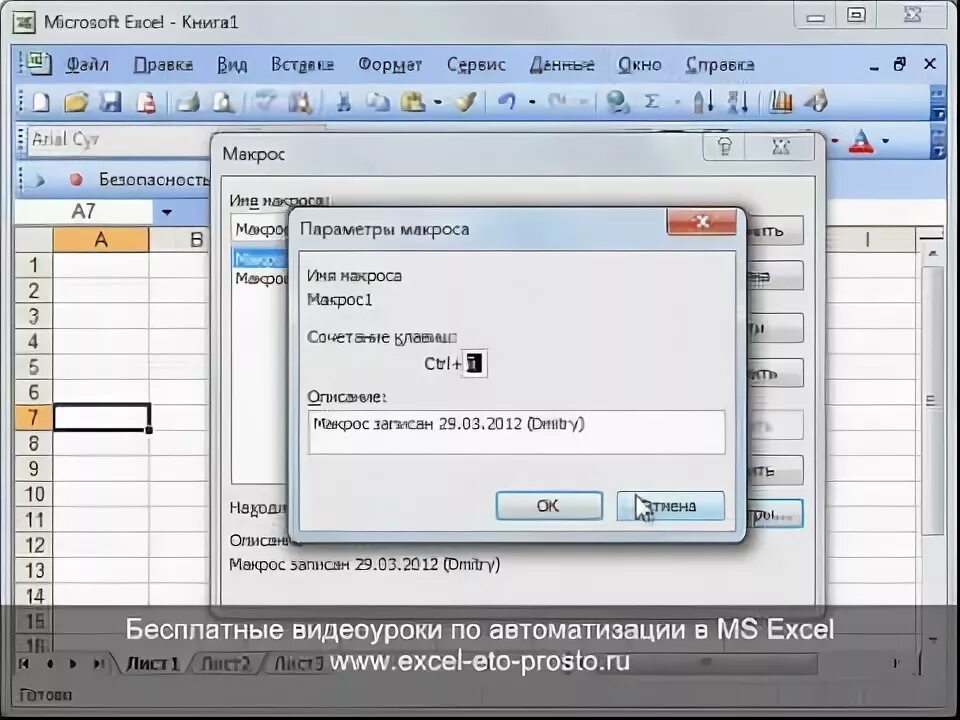Run the Spelling check icon
This screenshot has width=960, height=720.
pyautogui.click(x=266, y=102)
